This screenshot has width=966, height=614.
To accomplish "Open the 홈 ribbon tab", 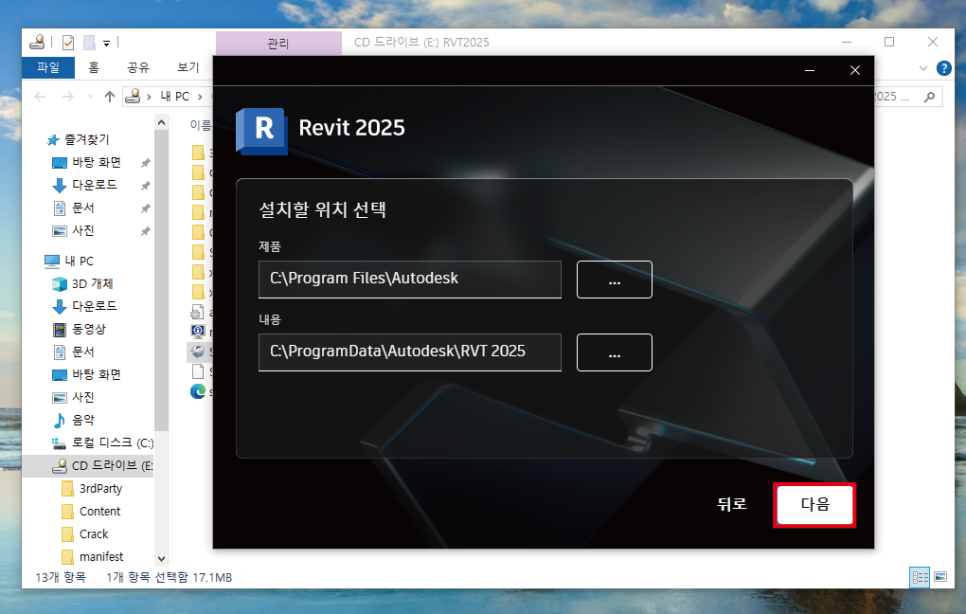I will [x=94, y=67].
